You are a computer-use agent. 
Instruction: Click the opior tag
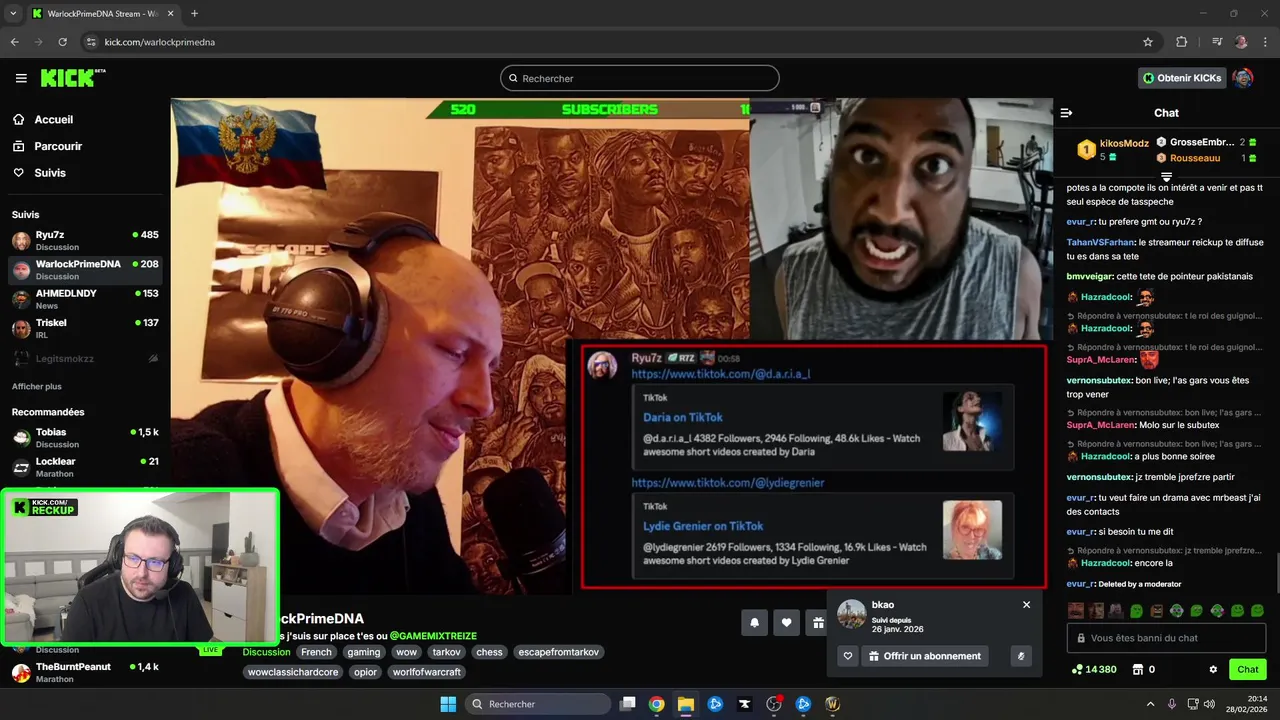(x=366, y=672)
